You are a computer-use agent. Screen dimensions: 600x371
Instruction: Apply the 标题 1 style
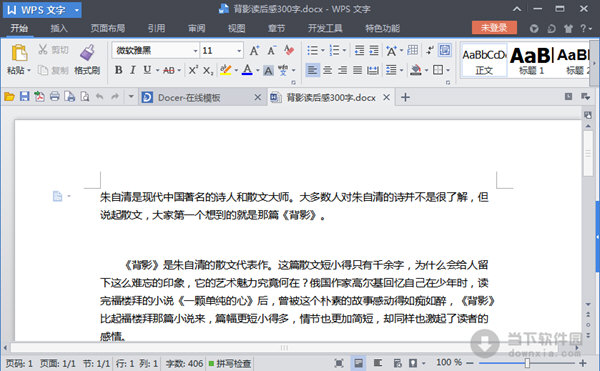tap(531, 60)
